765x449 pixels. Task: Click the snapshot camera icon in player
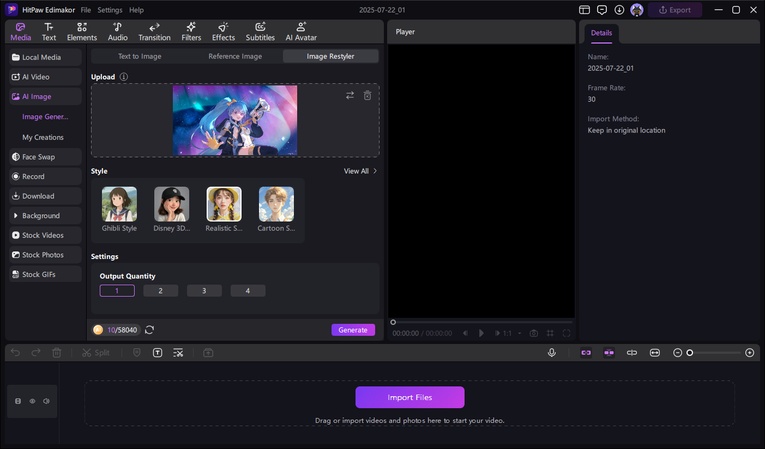(534, 333)
